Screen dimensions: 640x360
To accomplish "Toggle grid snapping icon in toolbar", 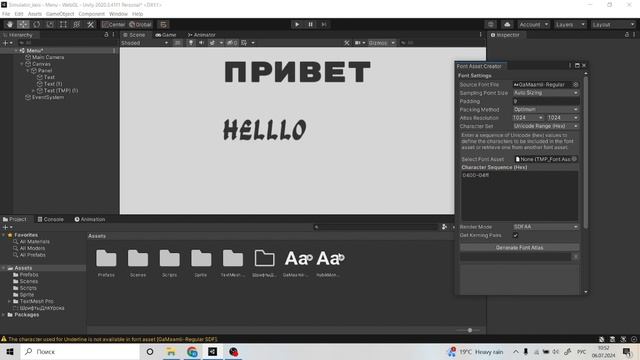I will [x=163, y=24].
